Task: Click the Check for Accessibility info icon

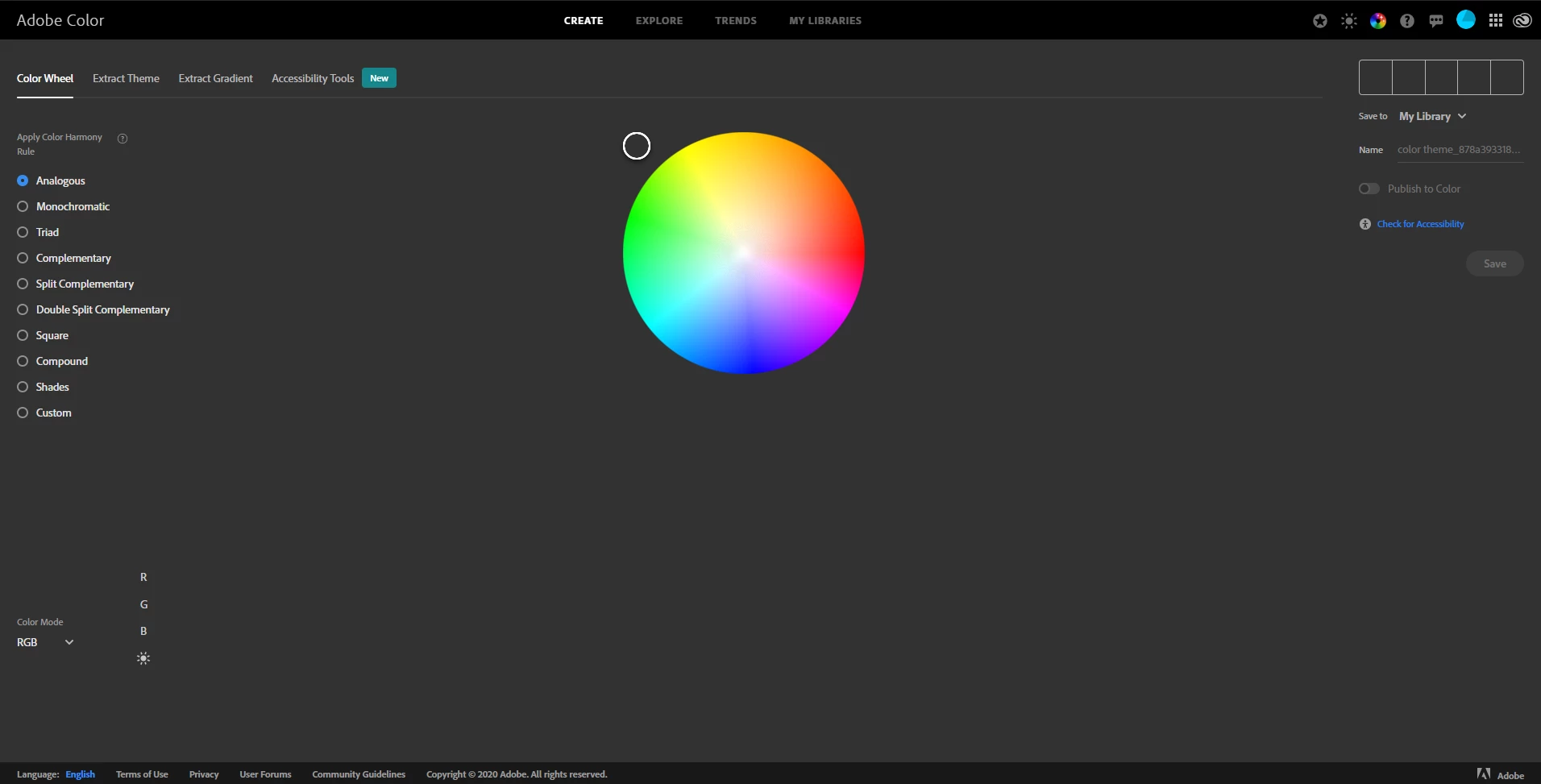Action: [1365, 224]
